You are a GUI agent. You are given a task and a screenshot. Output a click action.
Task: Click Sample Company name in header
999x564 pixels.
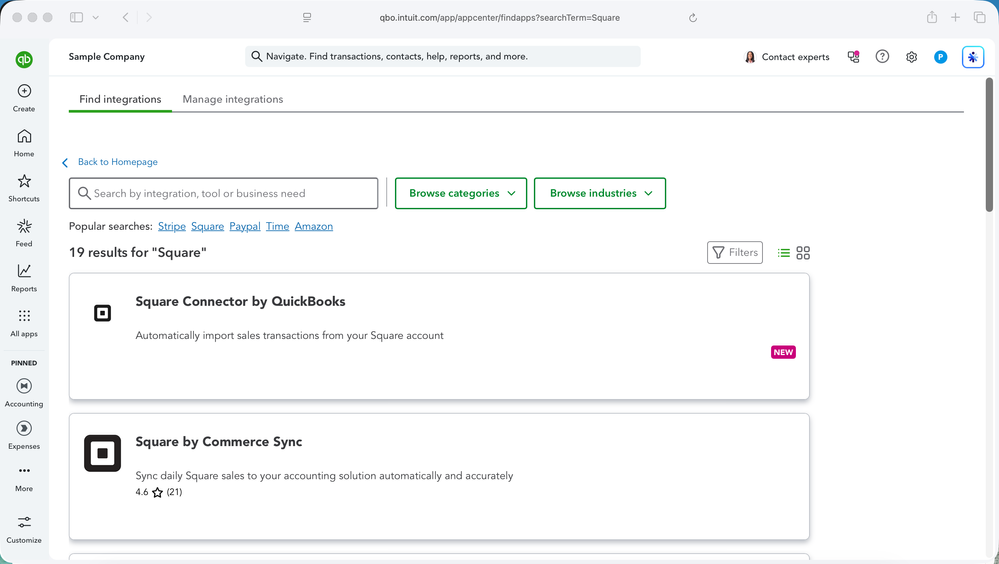click(x=106, y=57)
